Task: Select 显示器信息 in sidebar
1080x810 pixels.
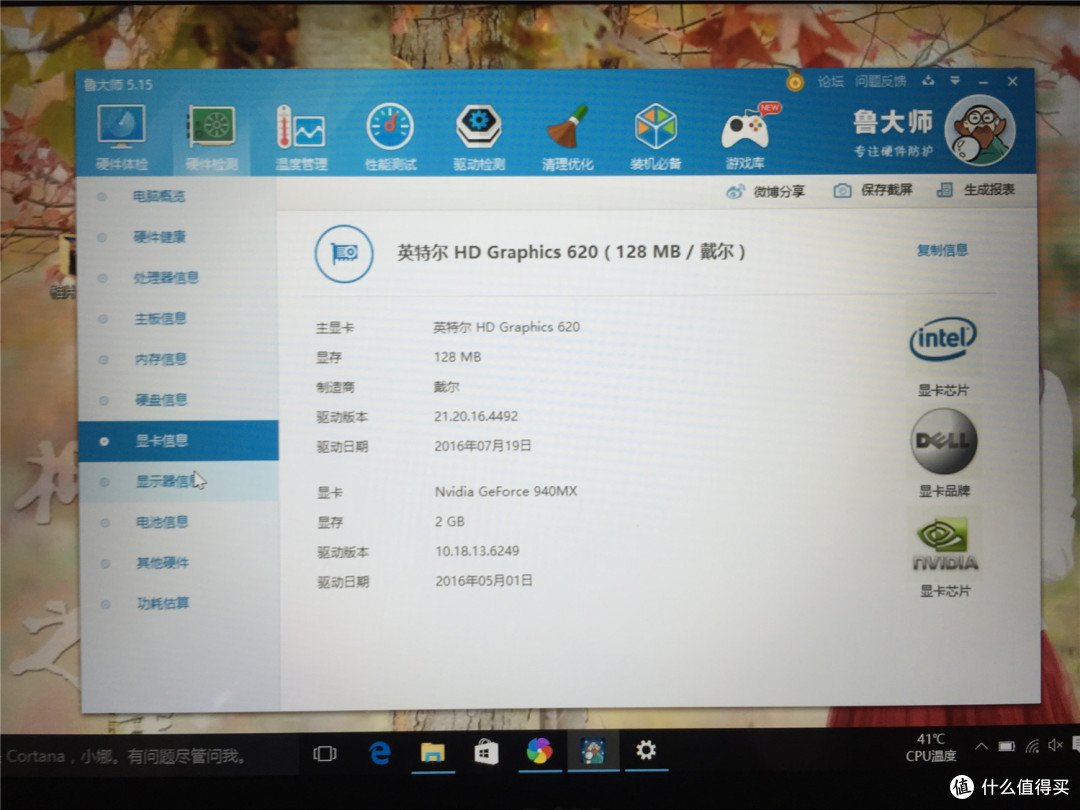Action: (178, 481)
